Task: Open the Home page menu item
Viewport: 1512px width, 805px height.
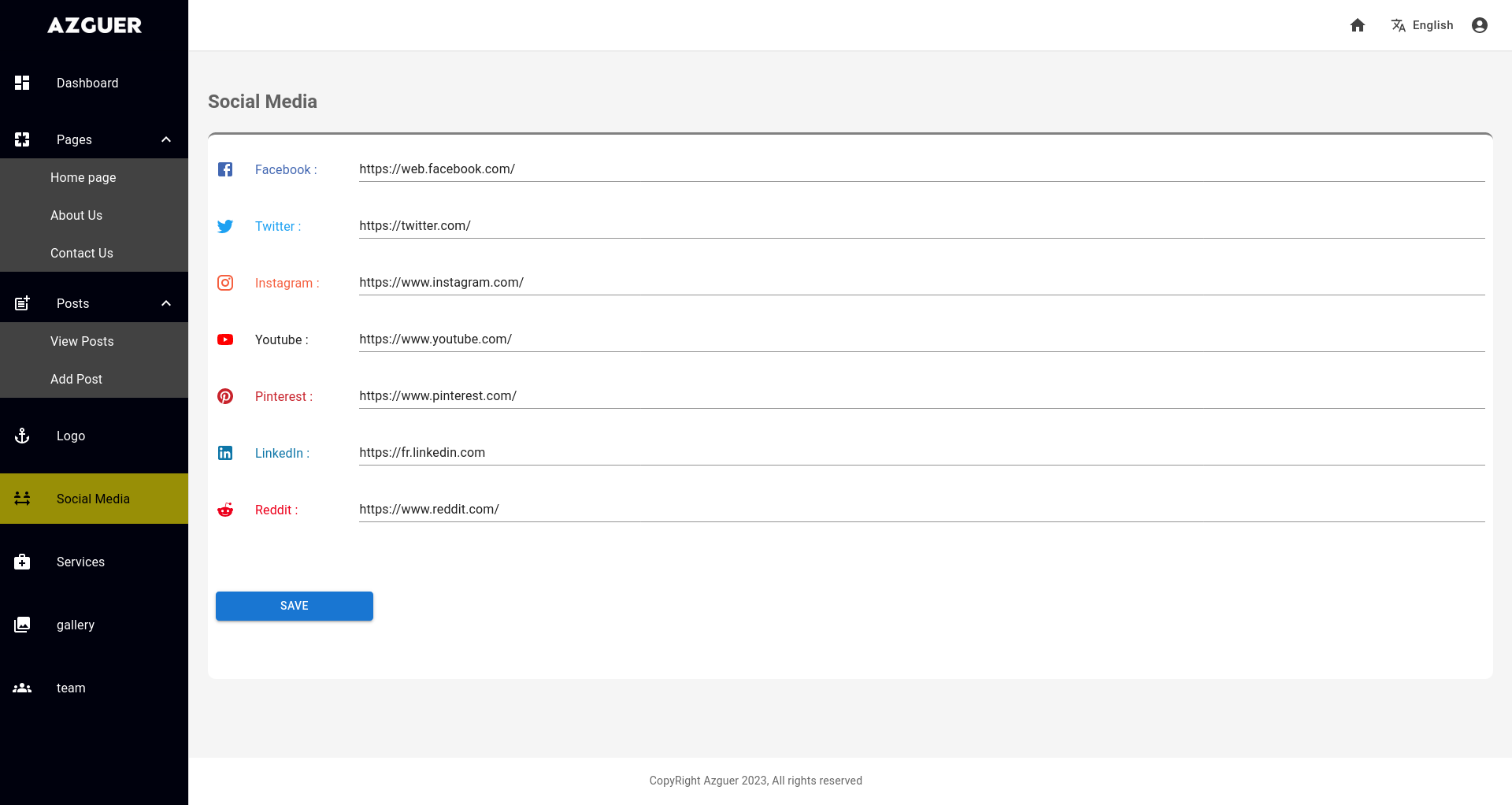Action: click(x=83, y=177)
